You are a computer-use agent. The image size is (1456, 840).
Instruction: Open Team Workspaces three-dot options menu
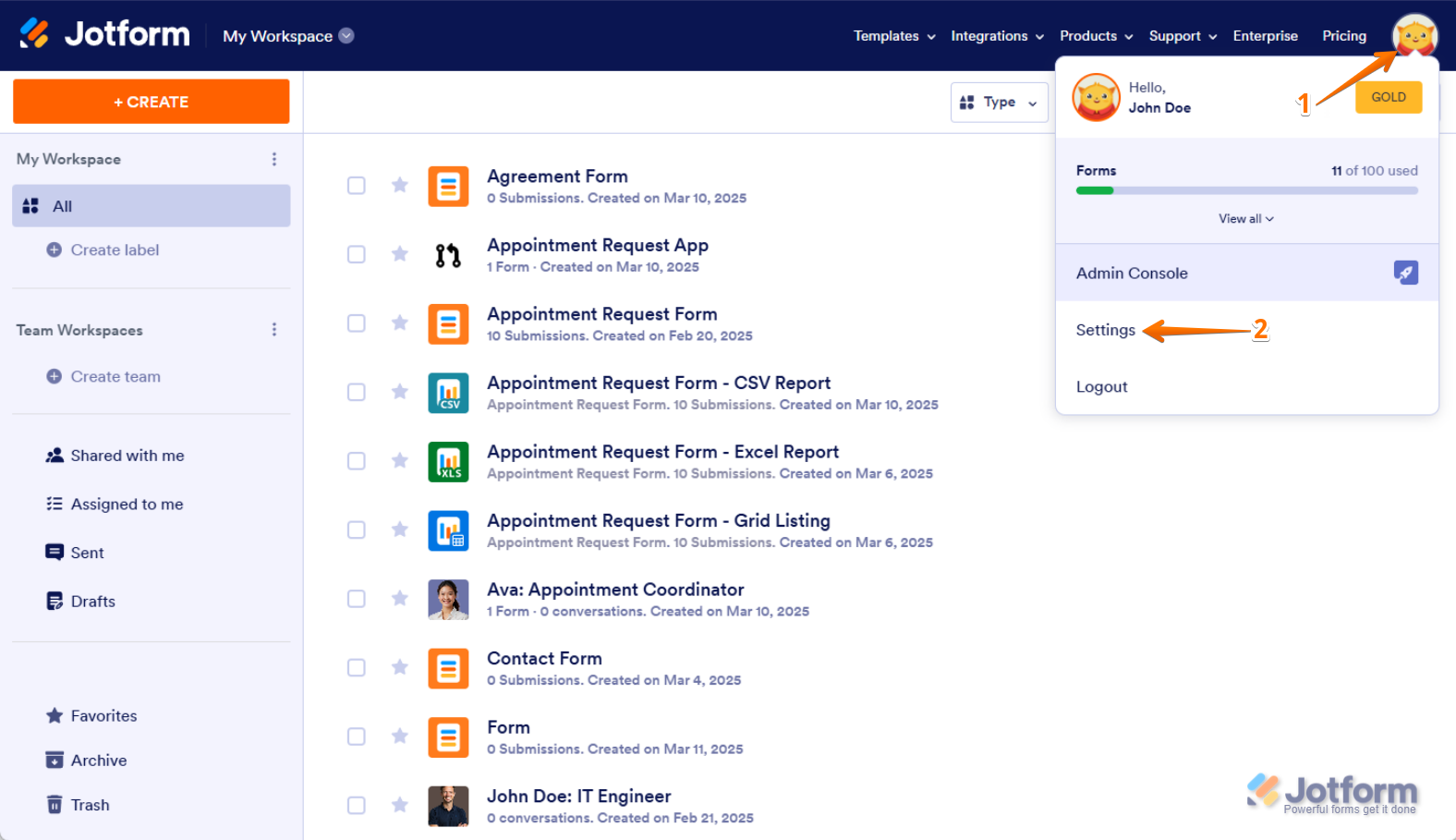point(274,330)
